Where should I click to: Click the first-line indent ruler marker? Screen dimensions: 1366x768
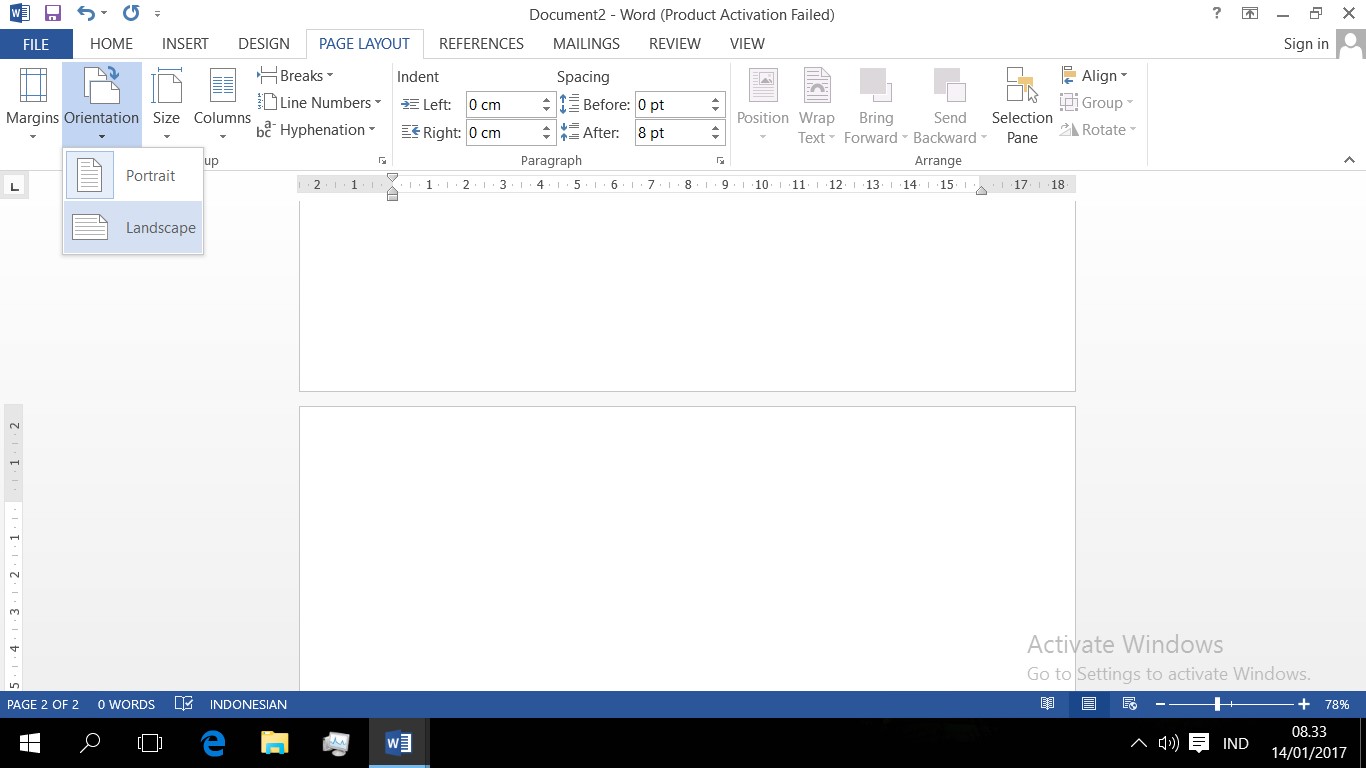coord(392,178)
